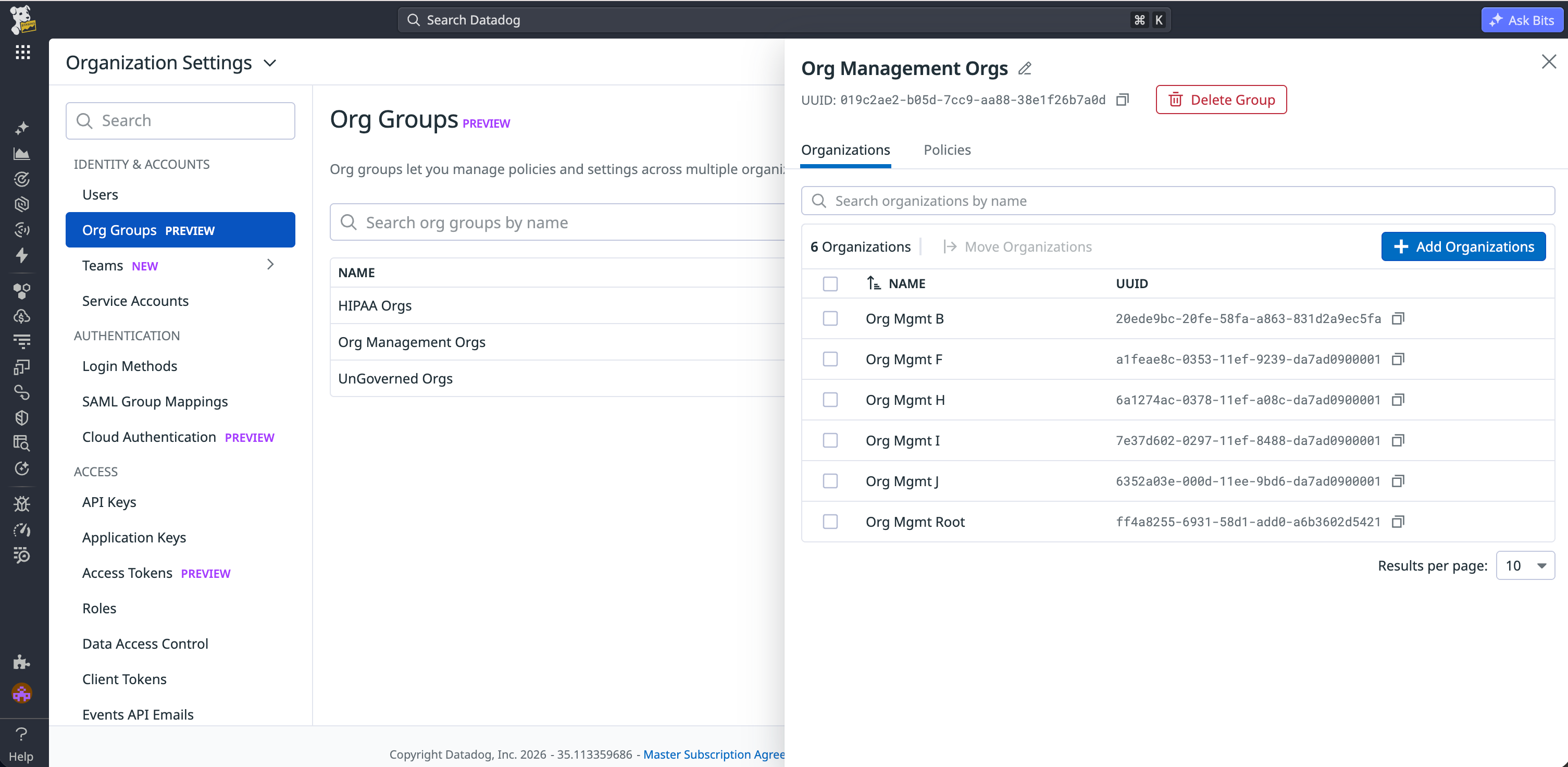Open Roles menu item
This screenshot has width=1568, height=767.
point(180,608)
